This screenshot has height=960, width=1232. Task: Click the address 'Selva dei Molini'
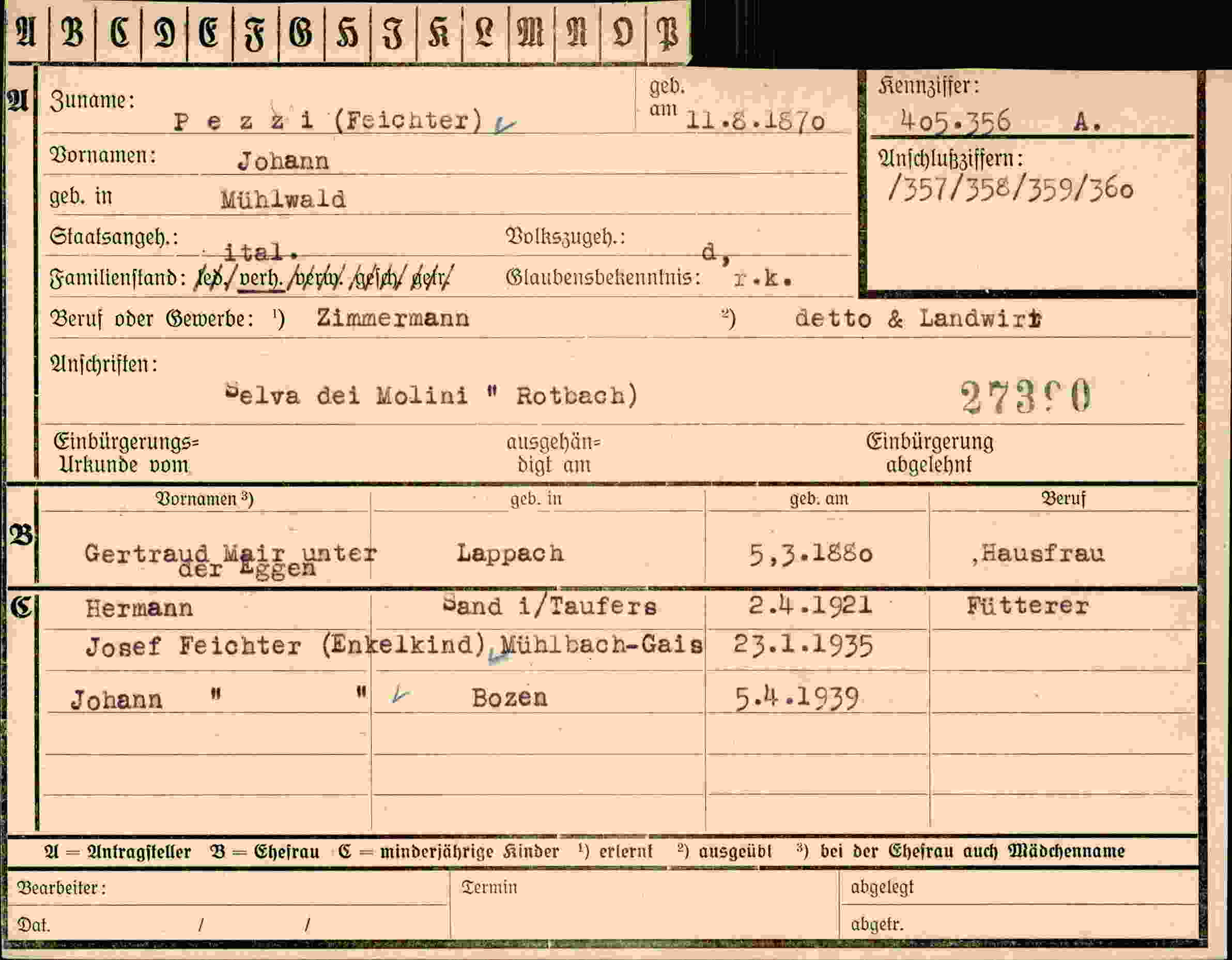(346, 395)
